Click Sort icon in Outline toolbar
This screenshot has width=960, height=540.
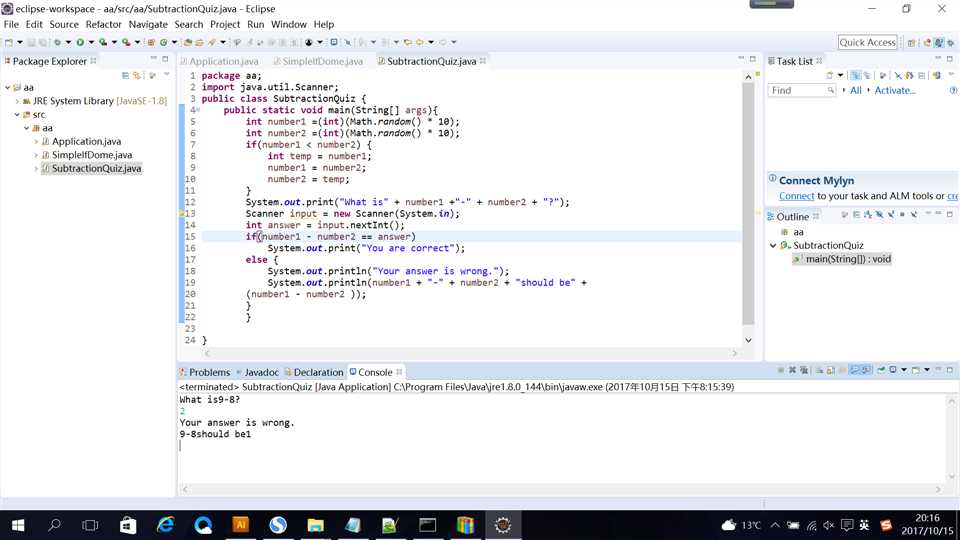click(x=868, y=214)
